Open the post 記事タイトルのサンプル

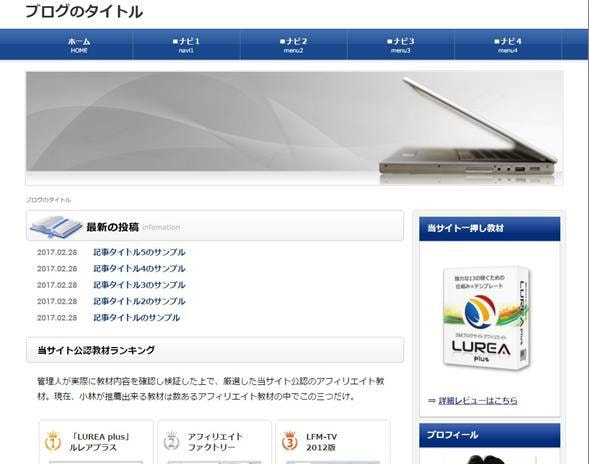[137, 317]
